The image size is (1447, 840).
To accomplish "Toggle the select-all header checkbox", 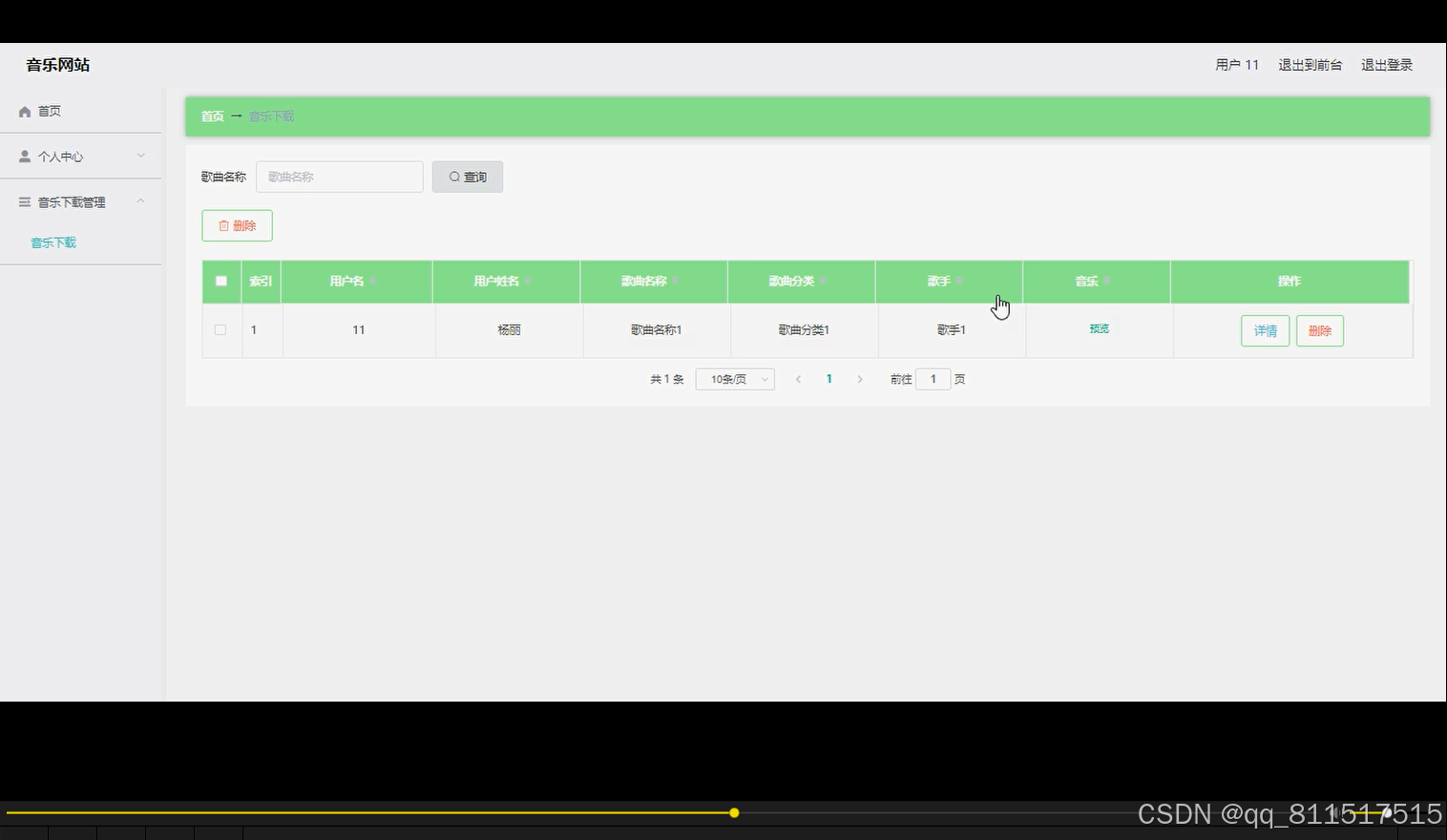I will [x=221, y=282].
